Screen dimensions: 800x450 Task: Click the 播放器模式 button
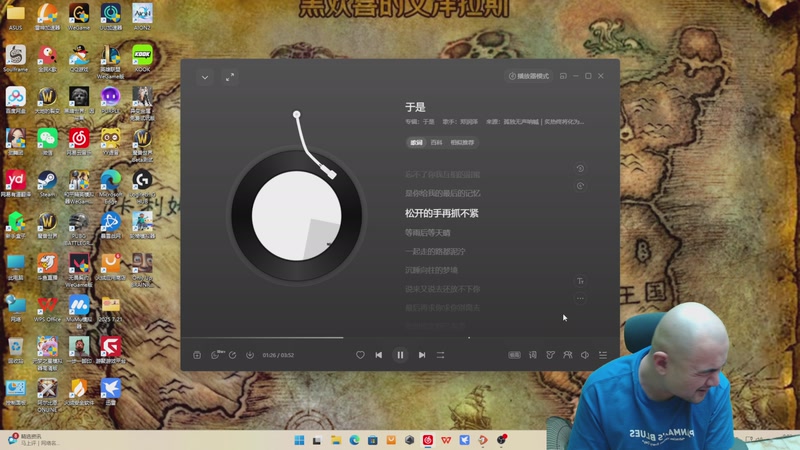coord(529,76)
